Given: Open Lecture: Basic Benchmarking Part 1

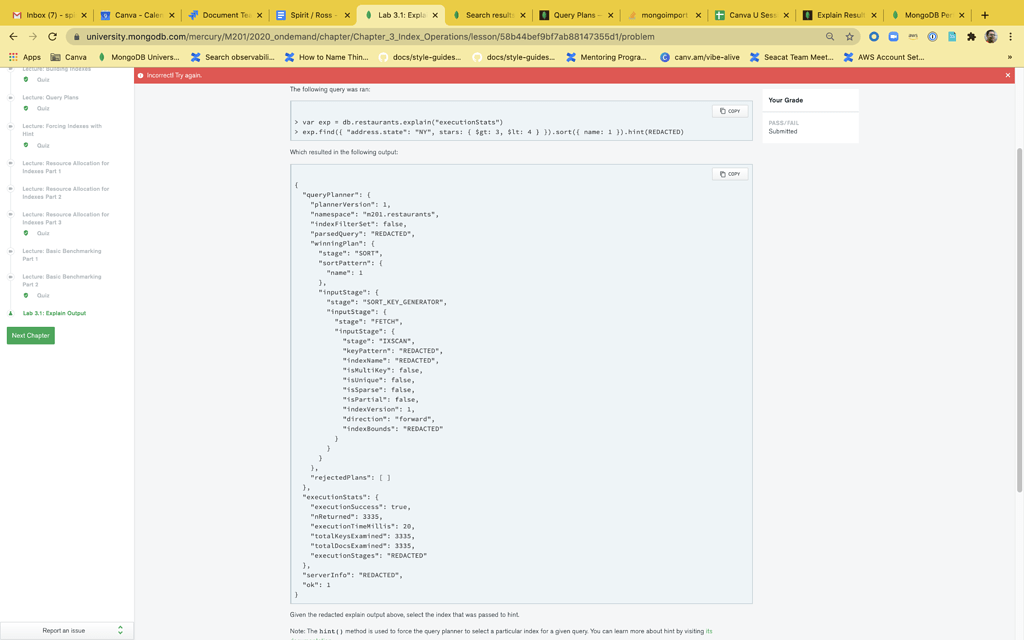Looking at the screenshot, I should 61,255.
